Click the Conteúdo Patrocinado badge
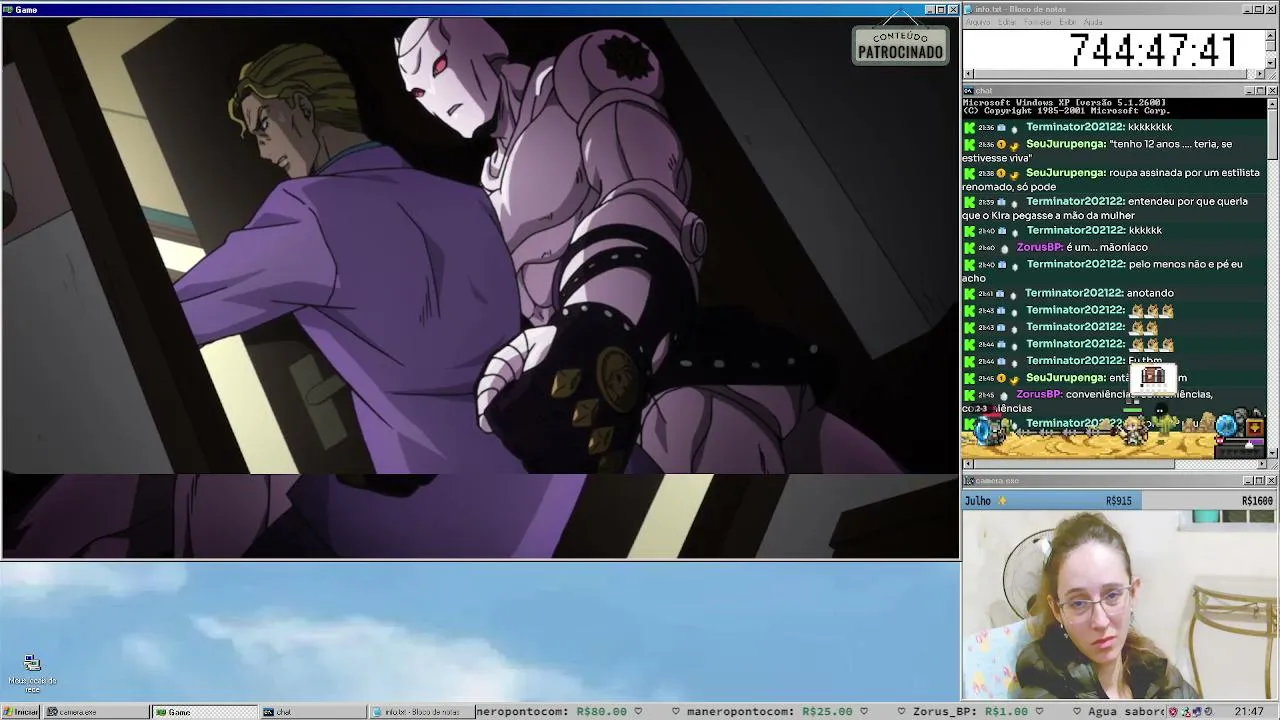Image resolution: width=1280 pixels, height=720 pixels. (900, 45)
